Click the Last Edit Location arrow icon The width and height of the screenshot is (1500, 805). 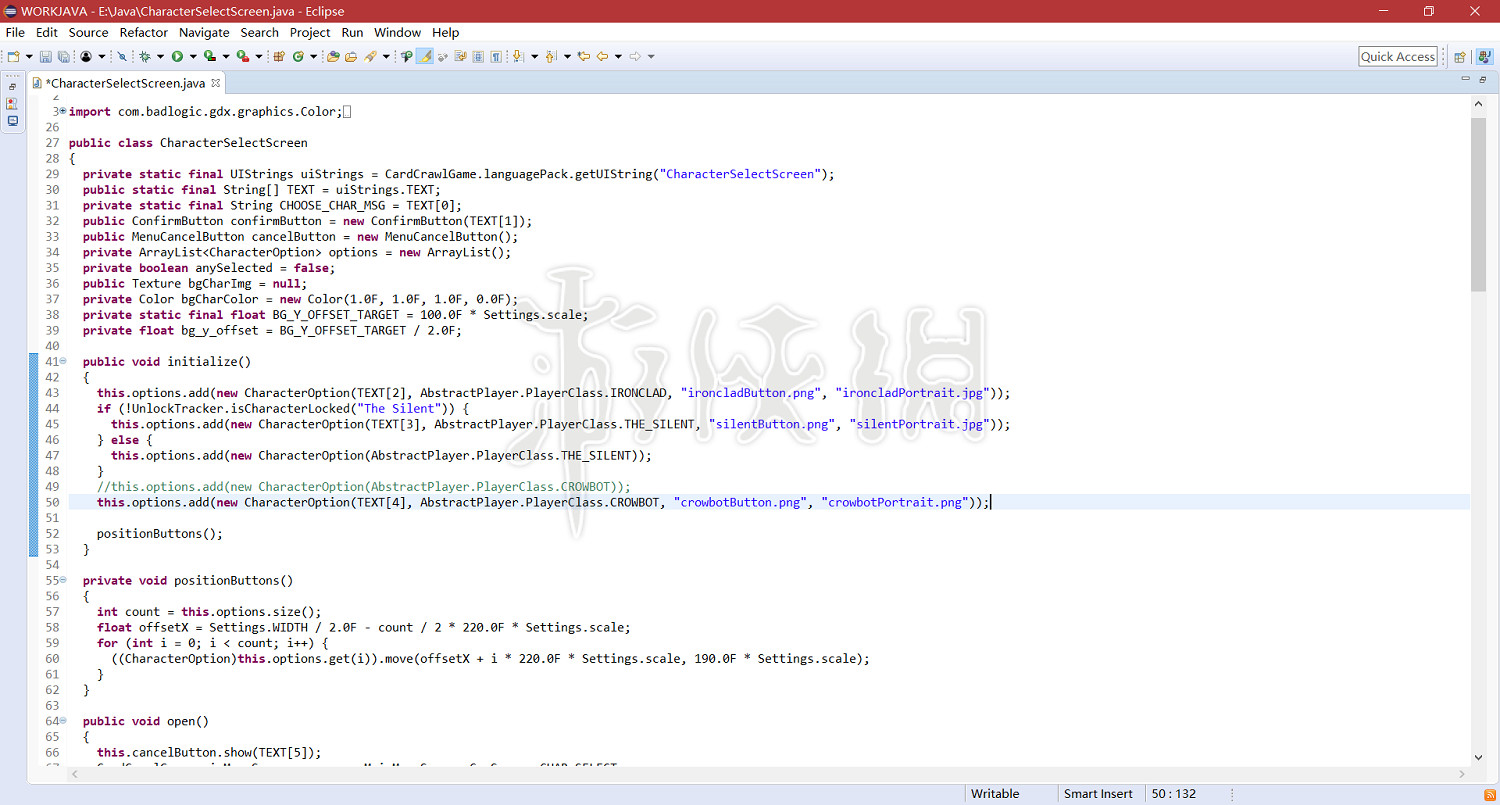[584, 57]
